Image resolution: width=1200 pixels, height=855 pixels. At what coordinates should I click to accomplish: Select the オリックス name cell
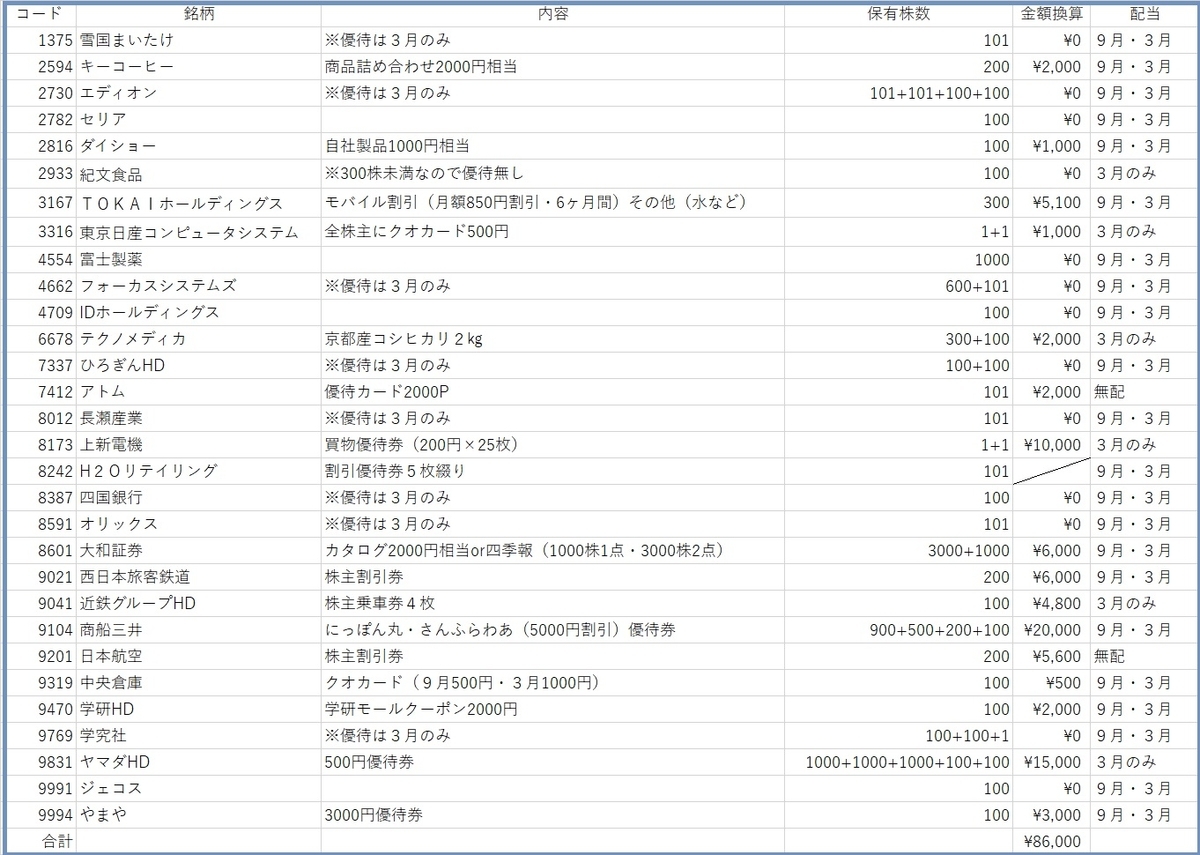[x=199, y=524]
